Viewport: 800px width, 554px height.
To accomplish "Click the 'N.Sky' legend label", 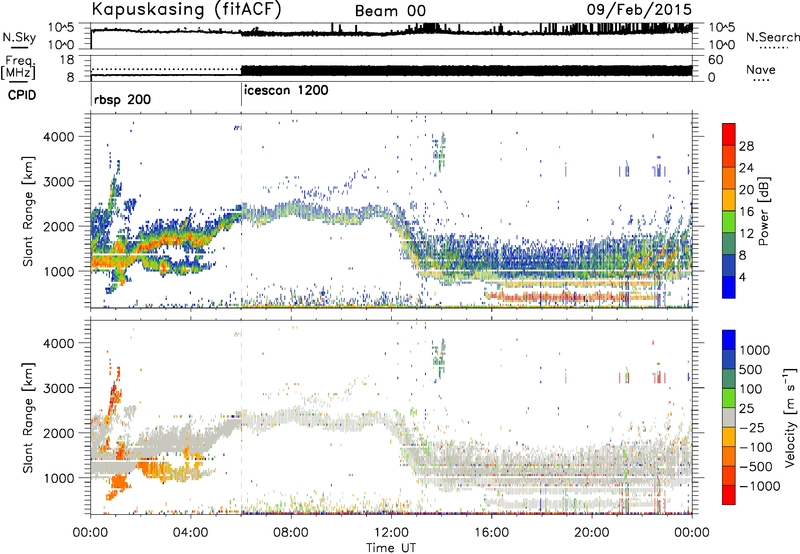I will [19, 37].
